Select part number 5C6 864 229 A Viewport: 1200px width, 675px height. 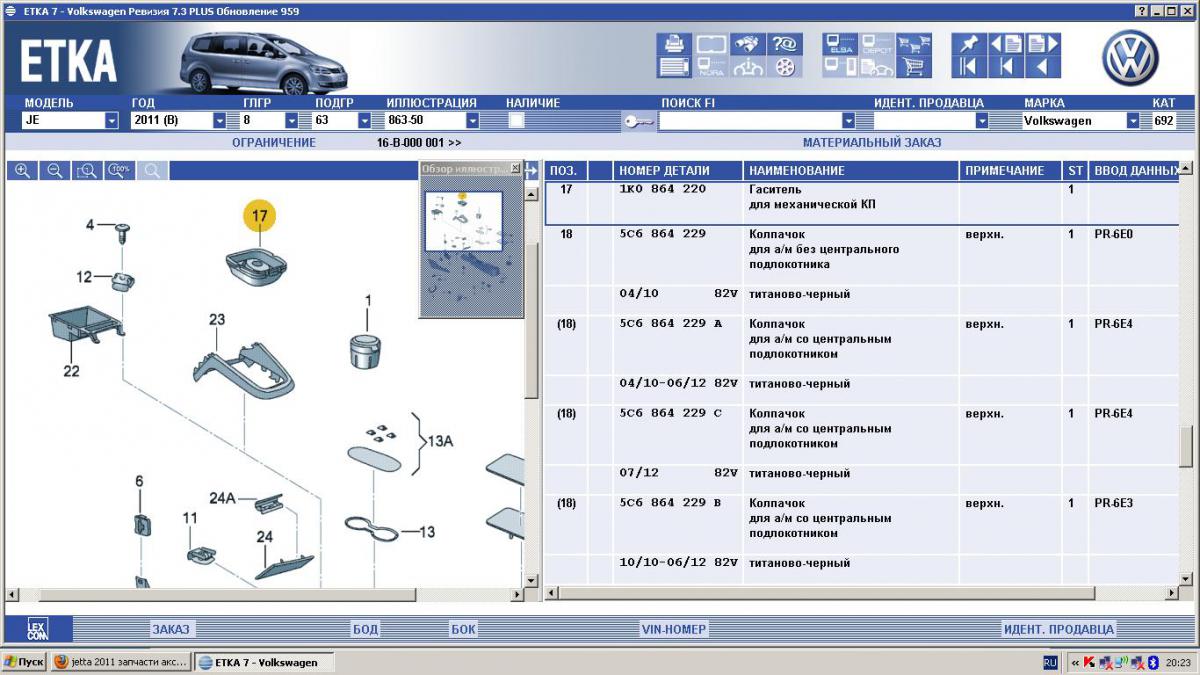671,324
